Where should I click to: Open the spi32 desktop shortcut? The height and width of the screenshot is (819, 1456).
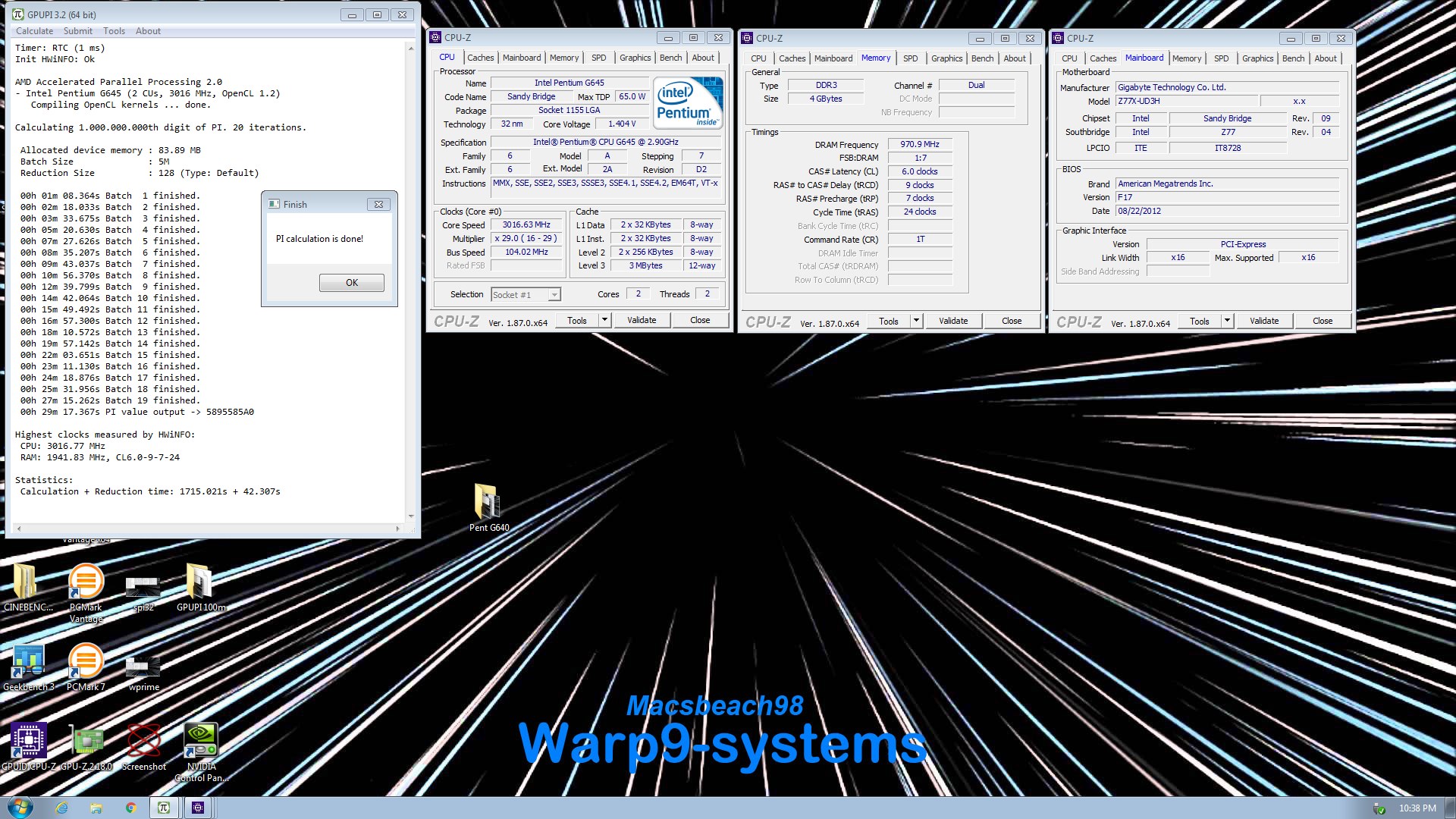click(x=143, y=593)
